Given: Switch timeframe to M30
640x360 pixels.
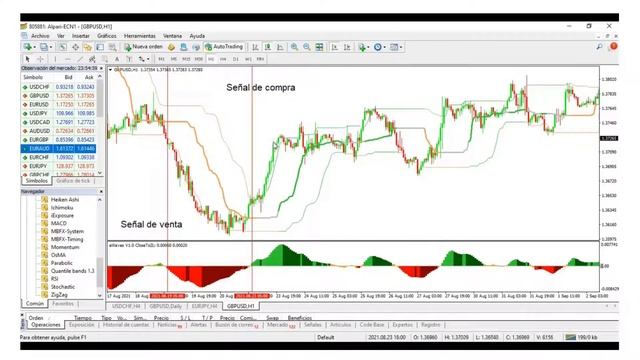Looking at the screenshot, I should pyautogui.click(x=198, y=59).
